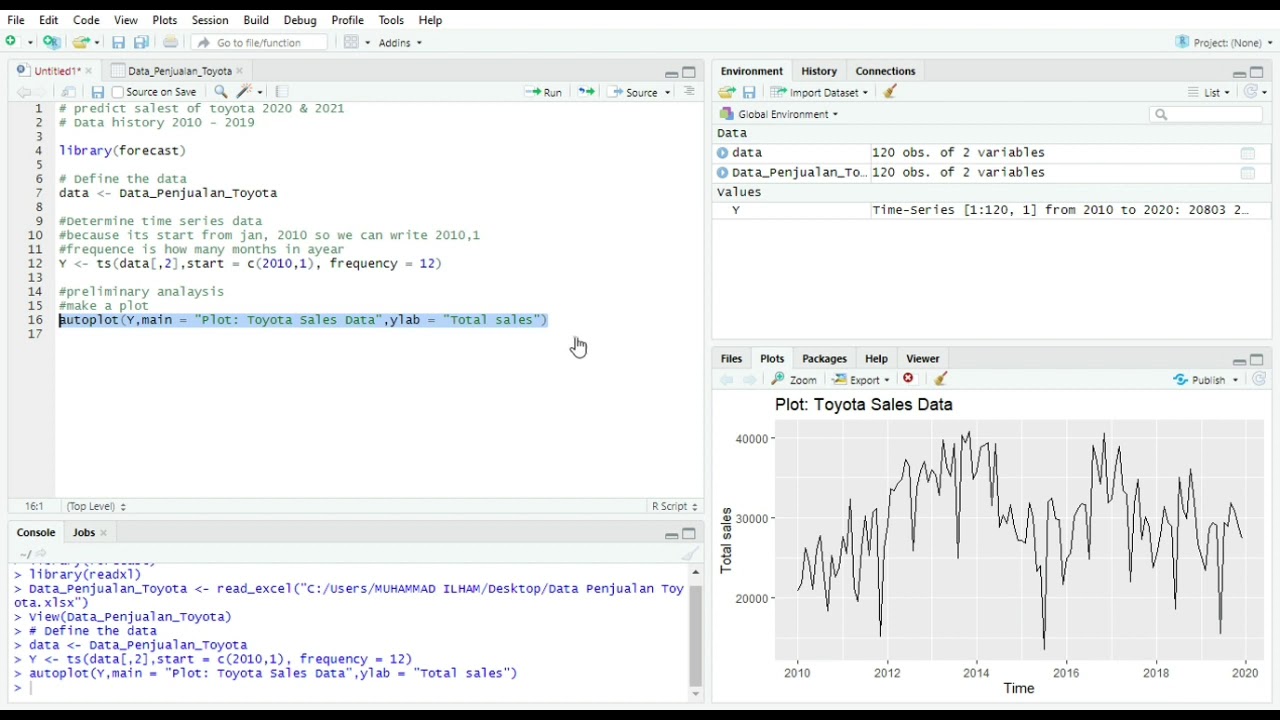Viewport: 1280px width, 720px height.
Task: Open the Code menu
Action: tap(86, 20)
